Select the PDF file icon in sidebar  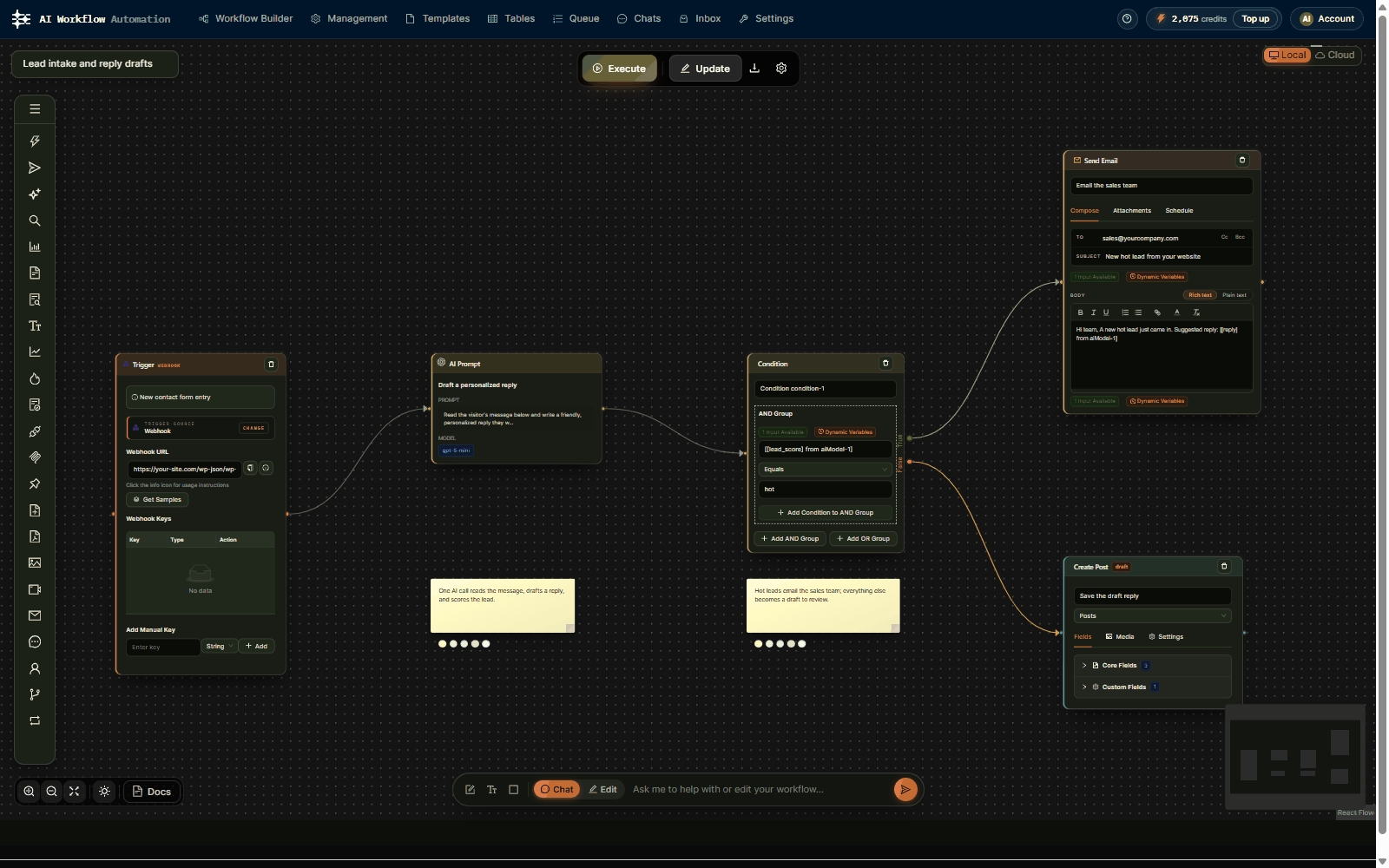point(35,536)
